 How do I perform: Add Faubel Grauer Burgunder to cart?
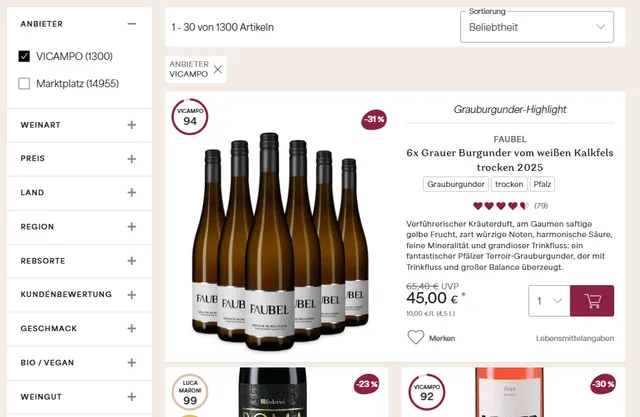point(591,301)
